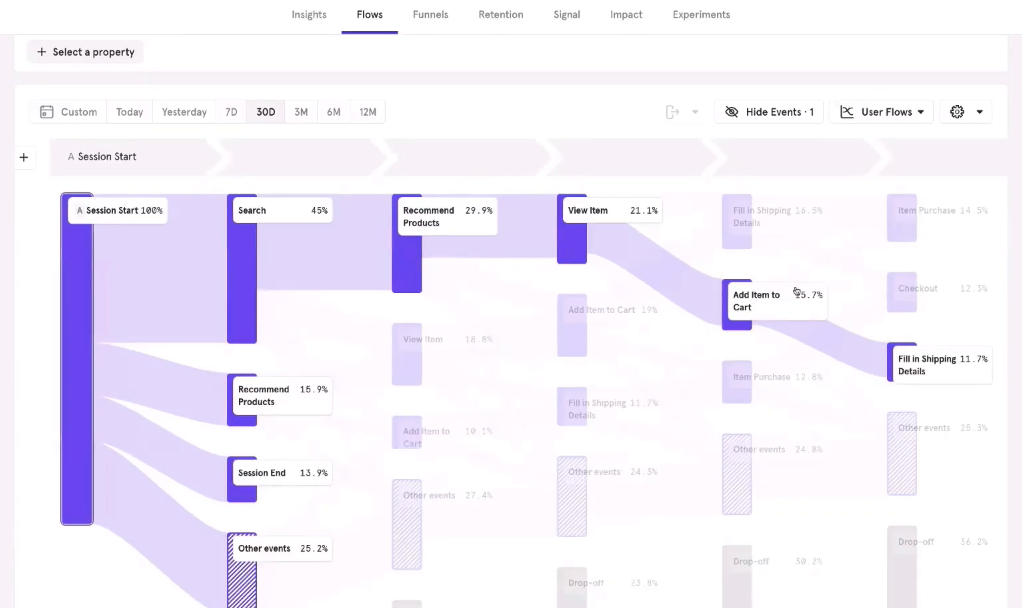
Task: Click the View Item 21.1% node
Action: [612, 210]
